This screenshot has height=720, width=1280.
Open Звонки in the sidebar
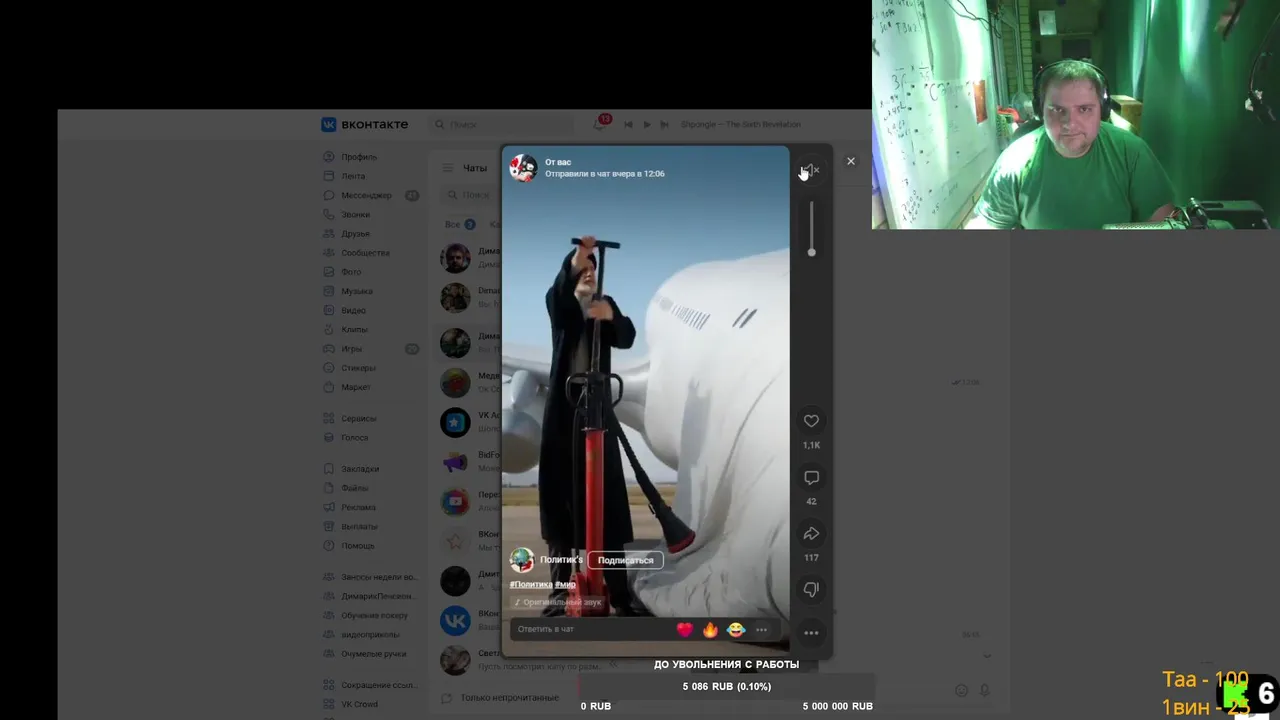point(355,214)
